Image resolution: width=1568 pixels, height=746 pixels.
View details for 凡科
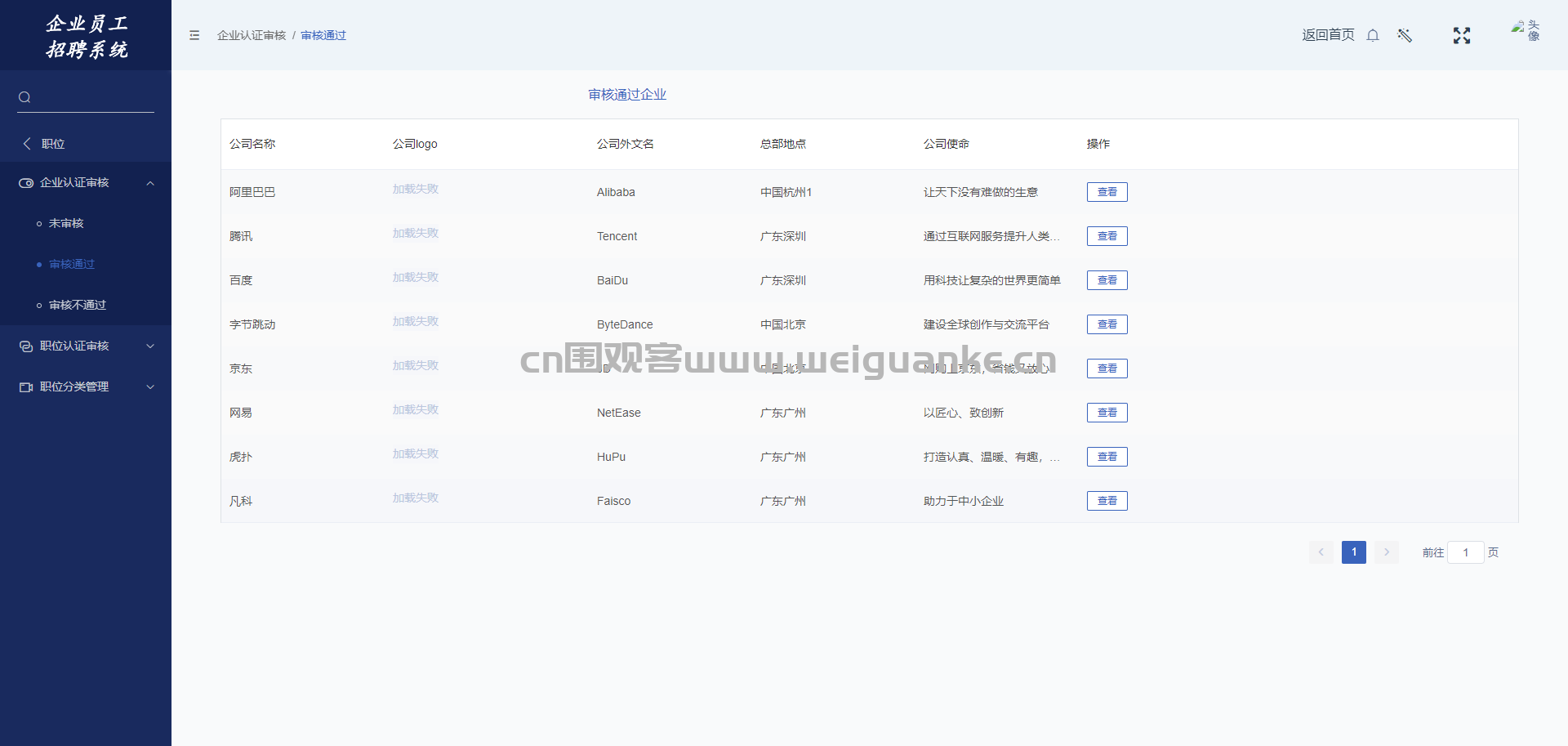1107,501
